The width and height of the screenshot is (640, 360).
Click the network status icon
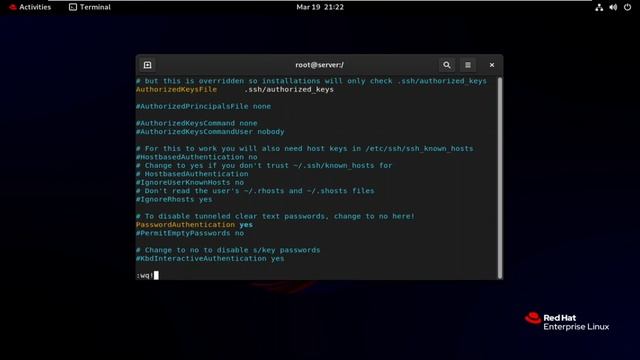tap(599, 7)
